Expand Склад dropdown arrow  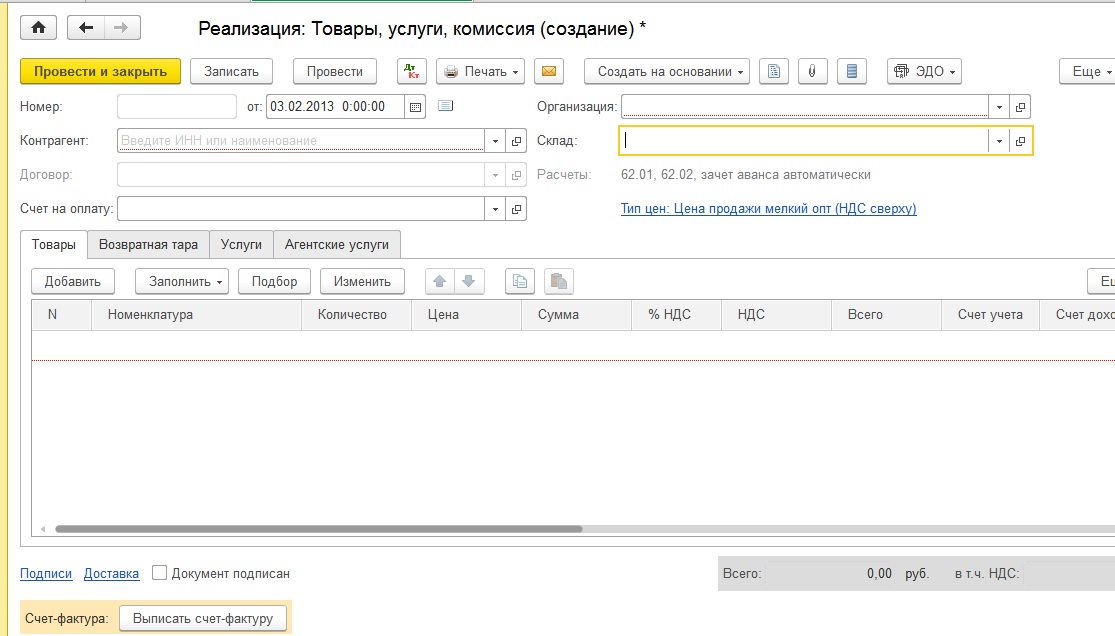coord(999,141)
